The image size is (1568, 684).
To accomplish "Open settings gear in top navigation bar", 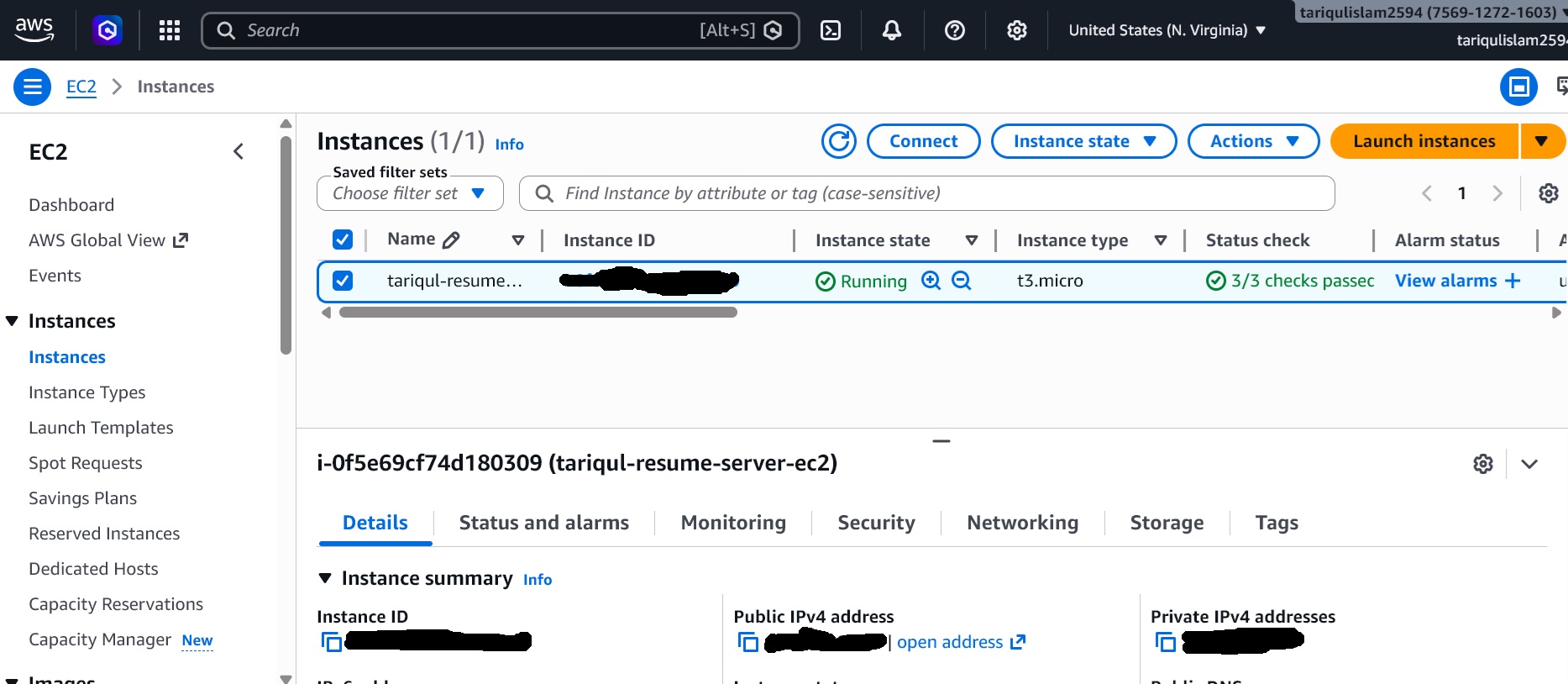I will [1017, 30].
